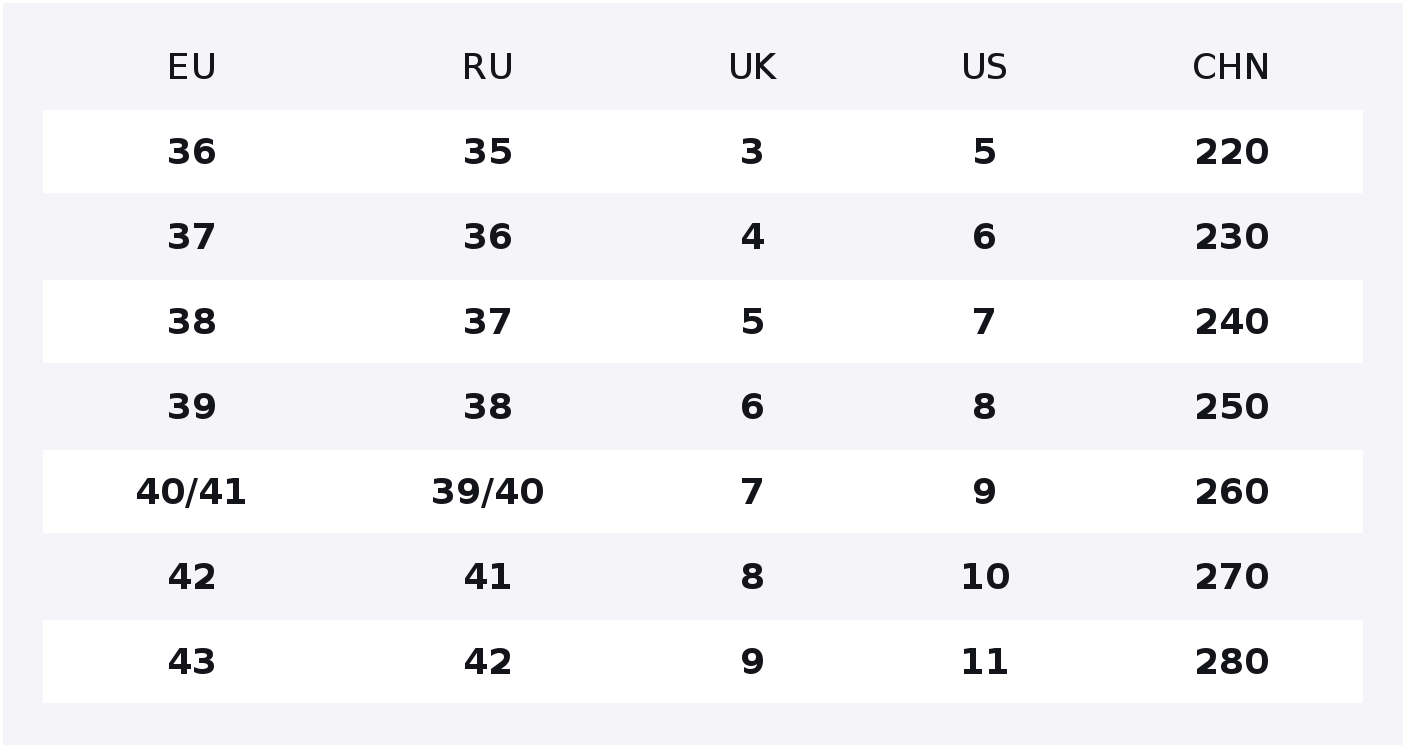Select US size 10 cell
Image resolution: width=1406 pixels, height=748 pixels.
pyautogui.click(x=984, y=577)
